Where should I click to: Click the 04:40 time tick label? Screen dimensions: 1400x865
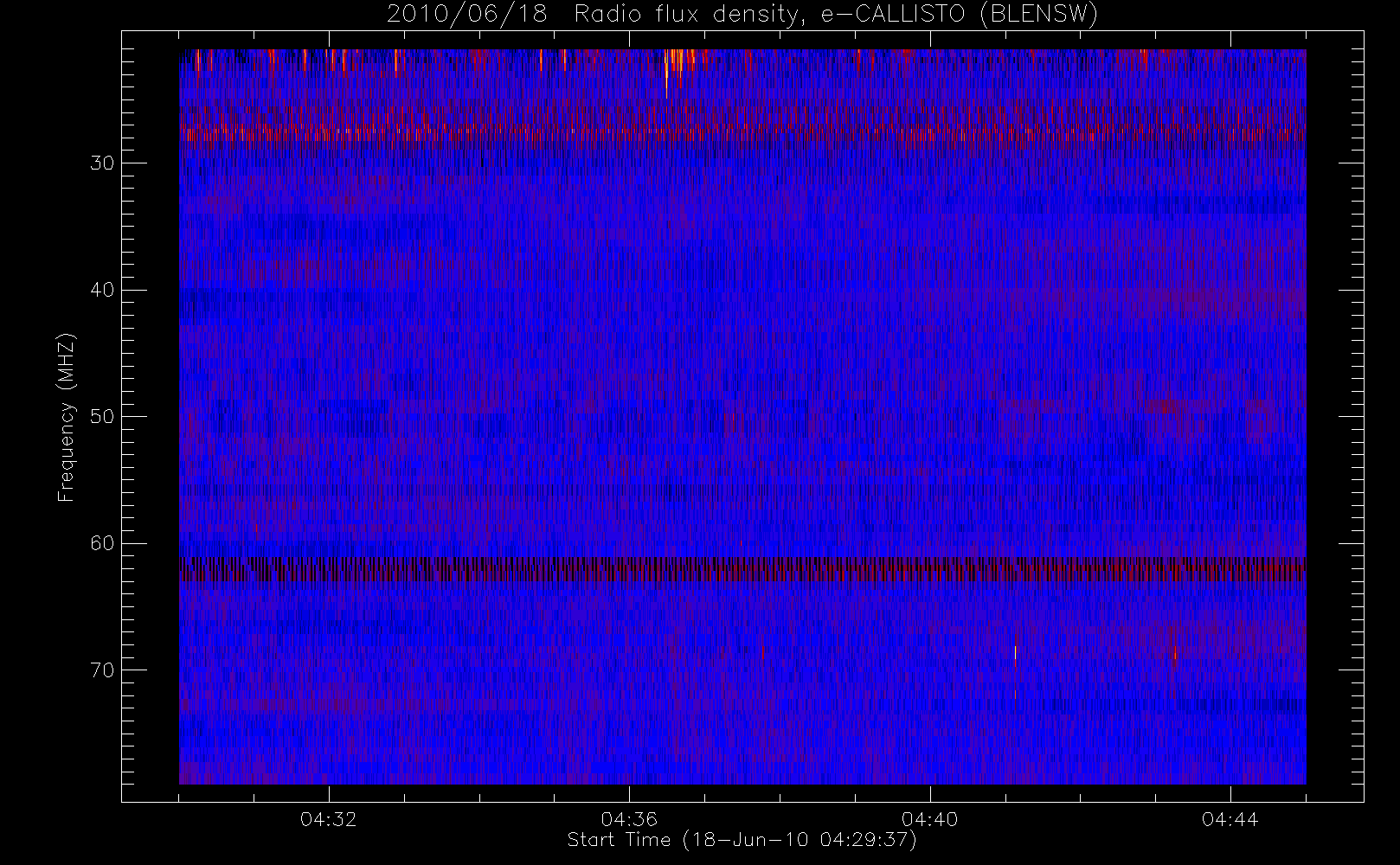pyautogui.click(x=929, y=819)
